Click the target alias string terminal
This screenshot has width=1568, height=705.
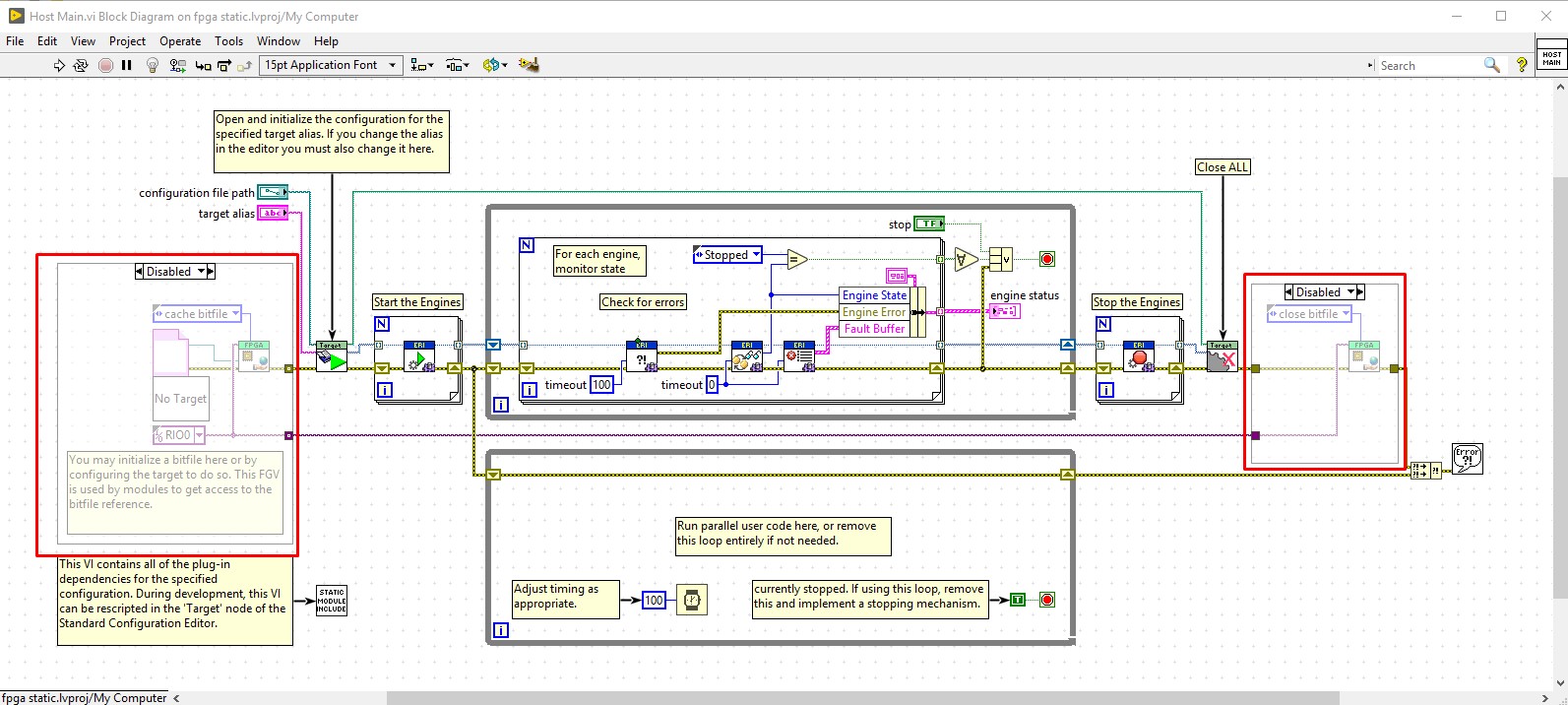[273, 213]
